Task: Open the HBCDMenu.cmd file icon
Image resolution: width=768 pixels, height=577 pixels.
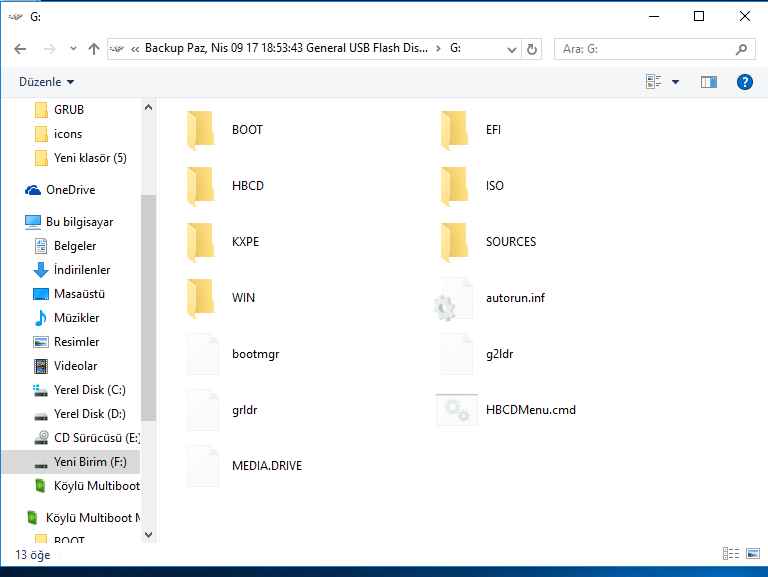Action: 454,409
